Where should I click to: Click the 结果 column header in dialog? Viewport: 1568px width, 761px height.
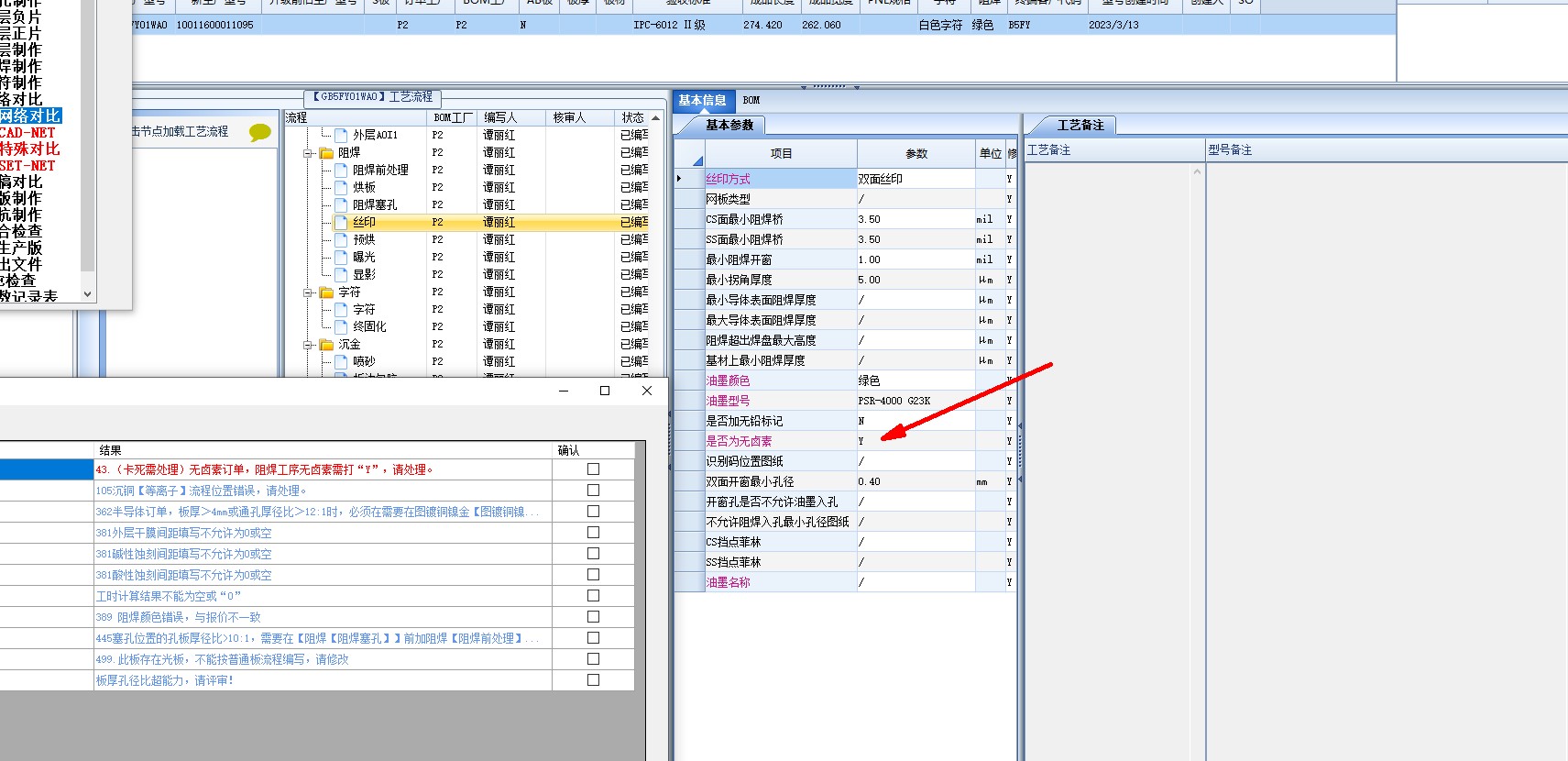tap(323, 450)
